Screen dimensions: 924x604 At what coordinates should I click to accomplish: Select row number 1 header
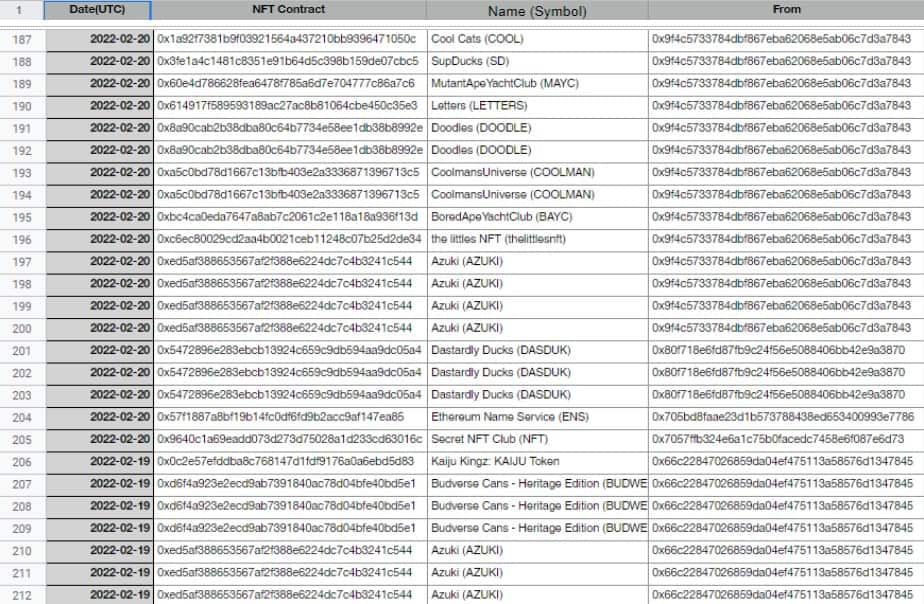click(21, 10)
